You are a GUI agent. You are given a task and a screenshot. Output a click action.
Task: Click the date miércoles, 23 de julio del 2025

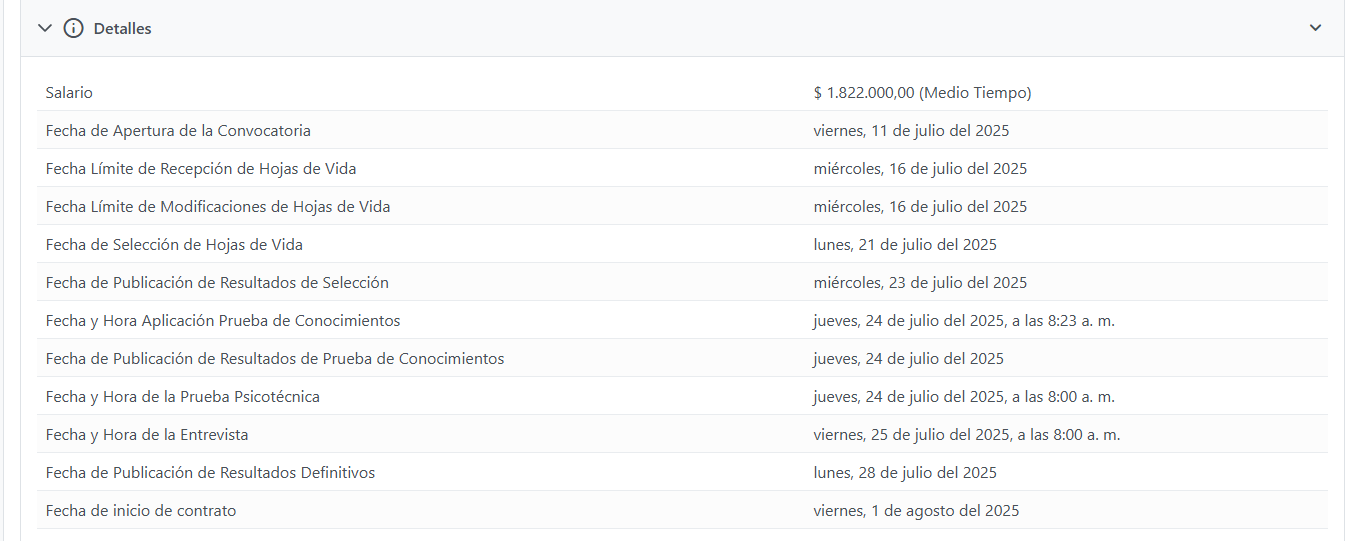920,283
